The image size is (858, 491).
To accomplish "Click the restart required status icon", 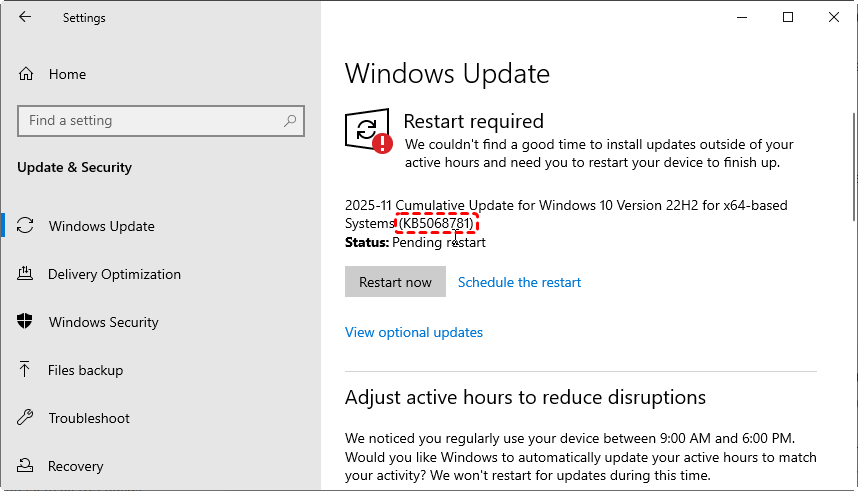I will [x=367, y=131].
